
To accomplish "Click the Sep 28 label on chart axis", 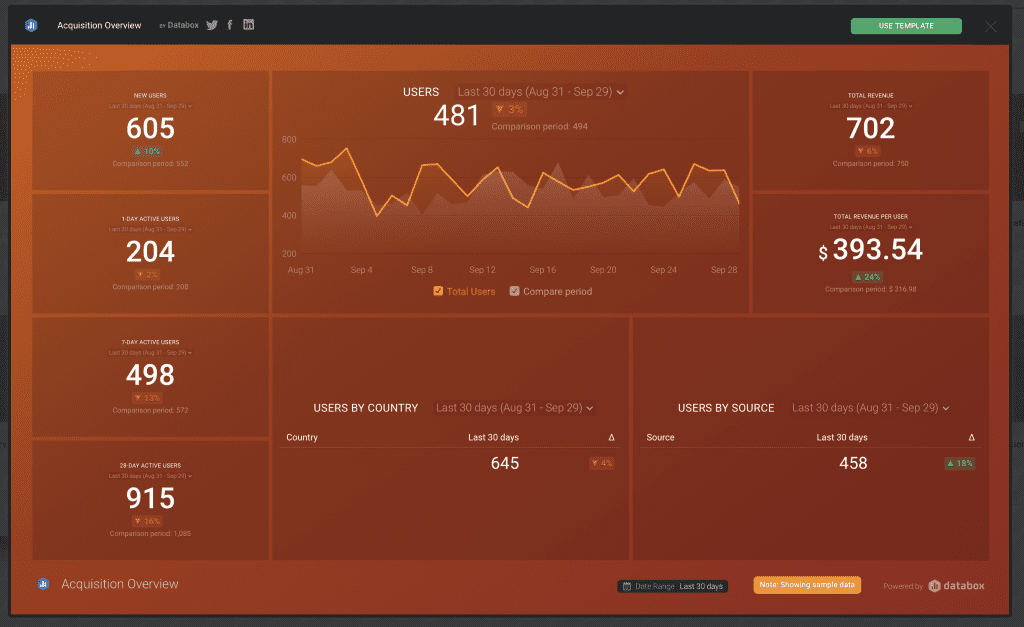I will (x=724, y=270).
